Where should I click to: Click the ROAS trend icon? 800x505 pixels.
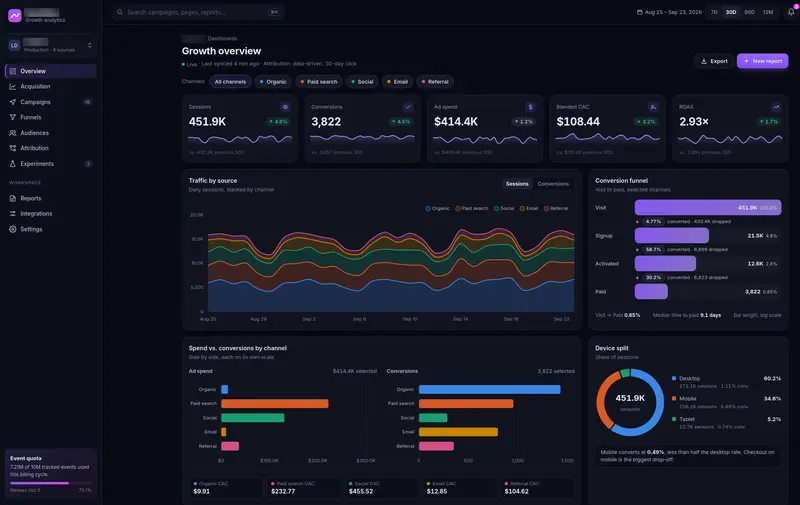tap(776, 107)
